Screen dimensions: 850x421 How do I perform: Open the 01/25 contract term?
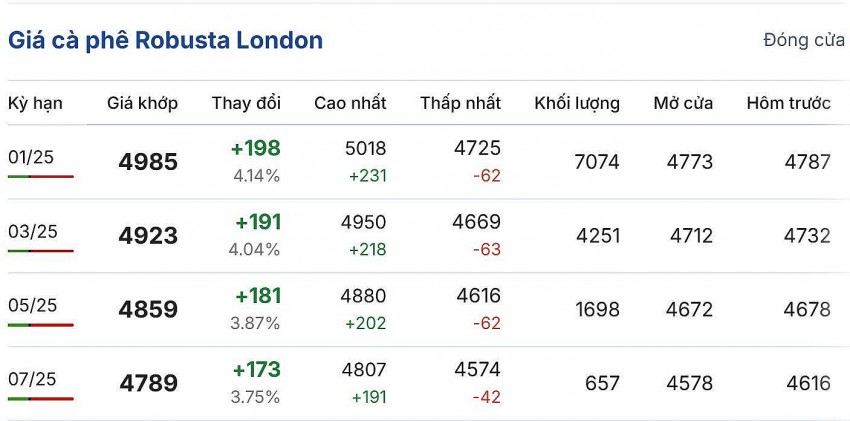click(31, 157)
